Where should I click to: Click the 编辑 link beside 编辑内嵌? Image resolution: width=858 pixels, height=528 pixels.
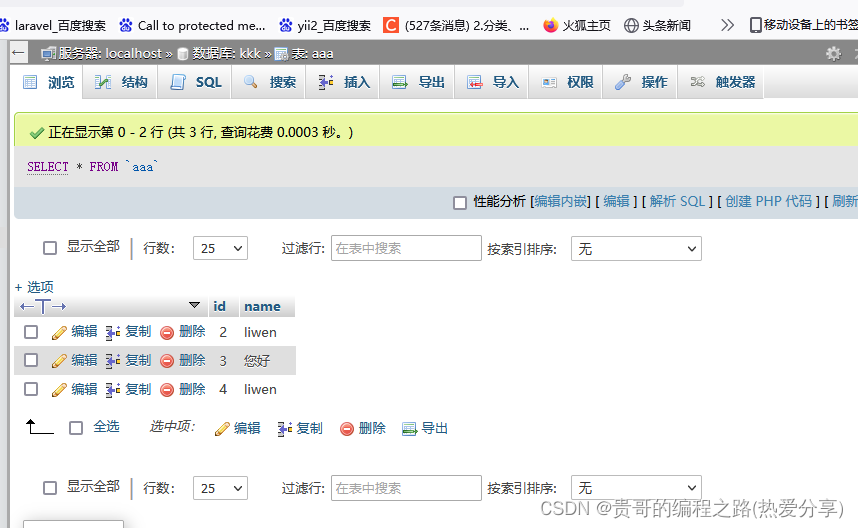617,201
